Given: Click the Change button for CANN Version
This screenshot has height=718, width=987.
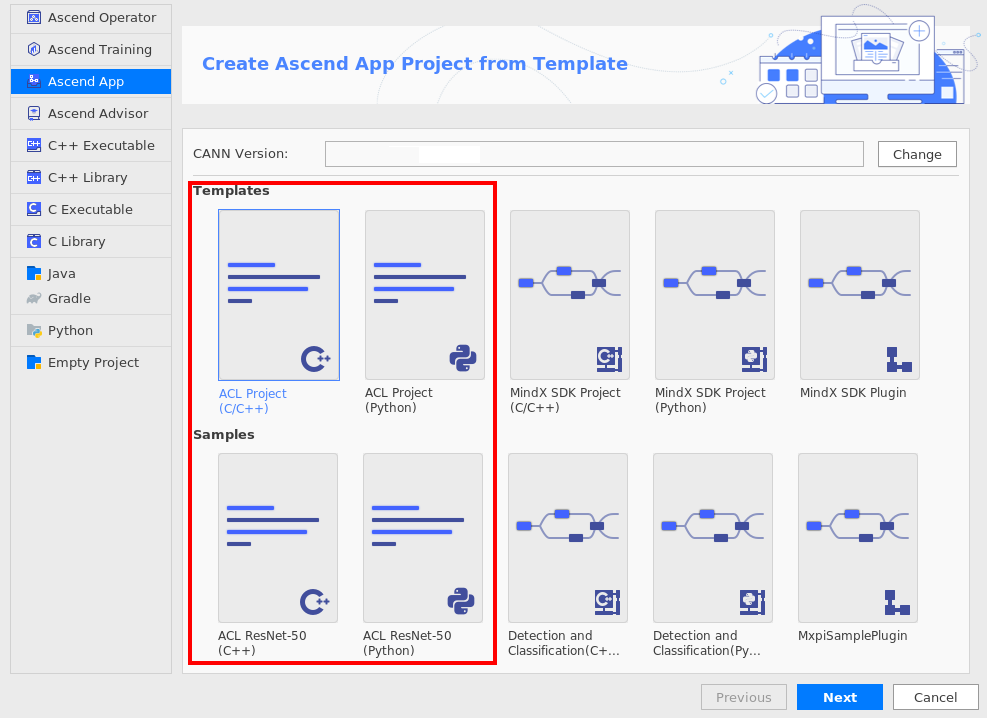Looking at the screenshot, I should (x=917, y=154).
